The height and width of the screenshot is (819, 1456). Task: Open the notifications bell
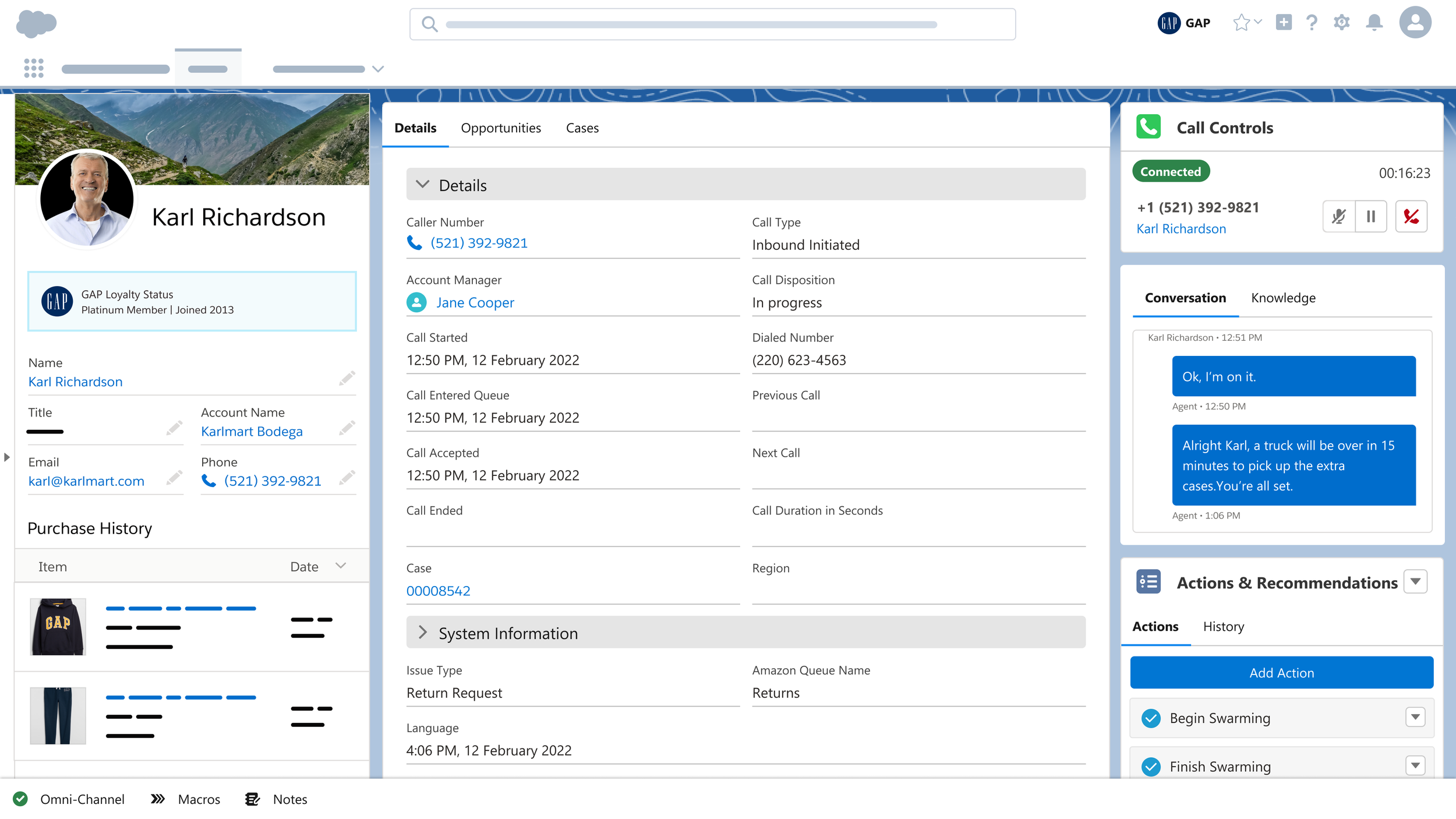pos(1374,23)
